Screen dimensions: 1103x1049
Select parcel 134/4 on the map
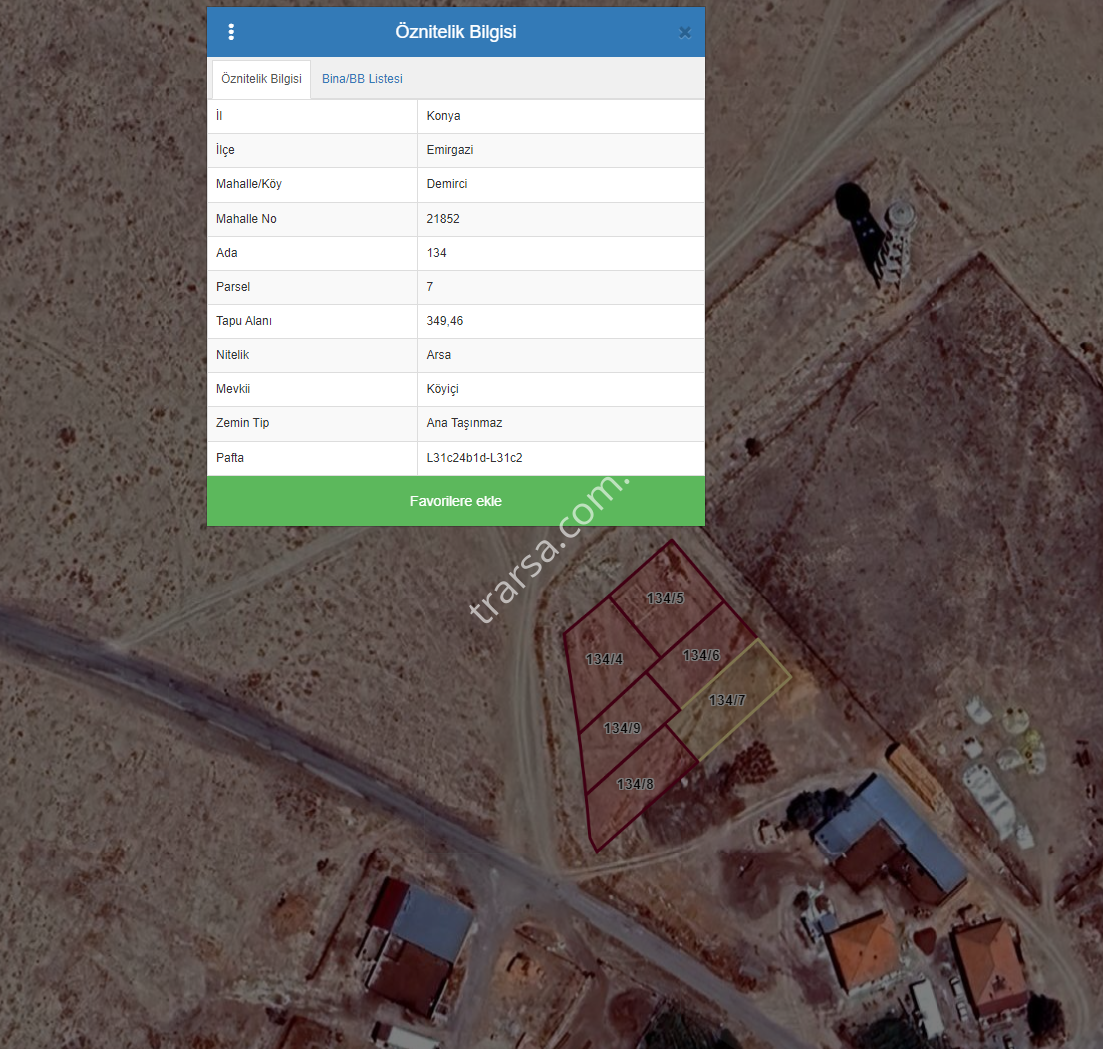pyautogui.click(x=604, y=659)
